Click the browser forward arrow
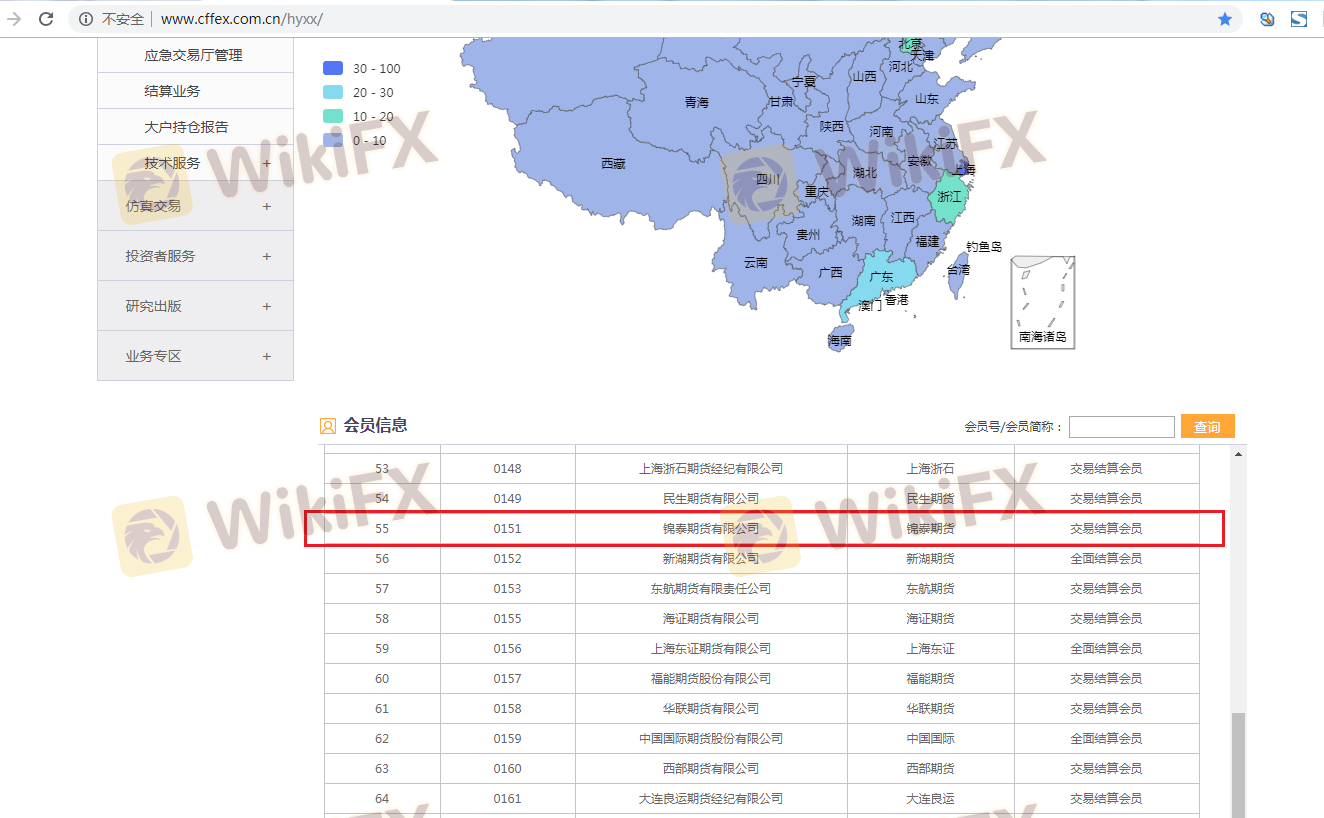 pos(14,19)
